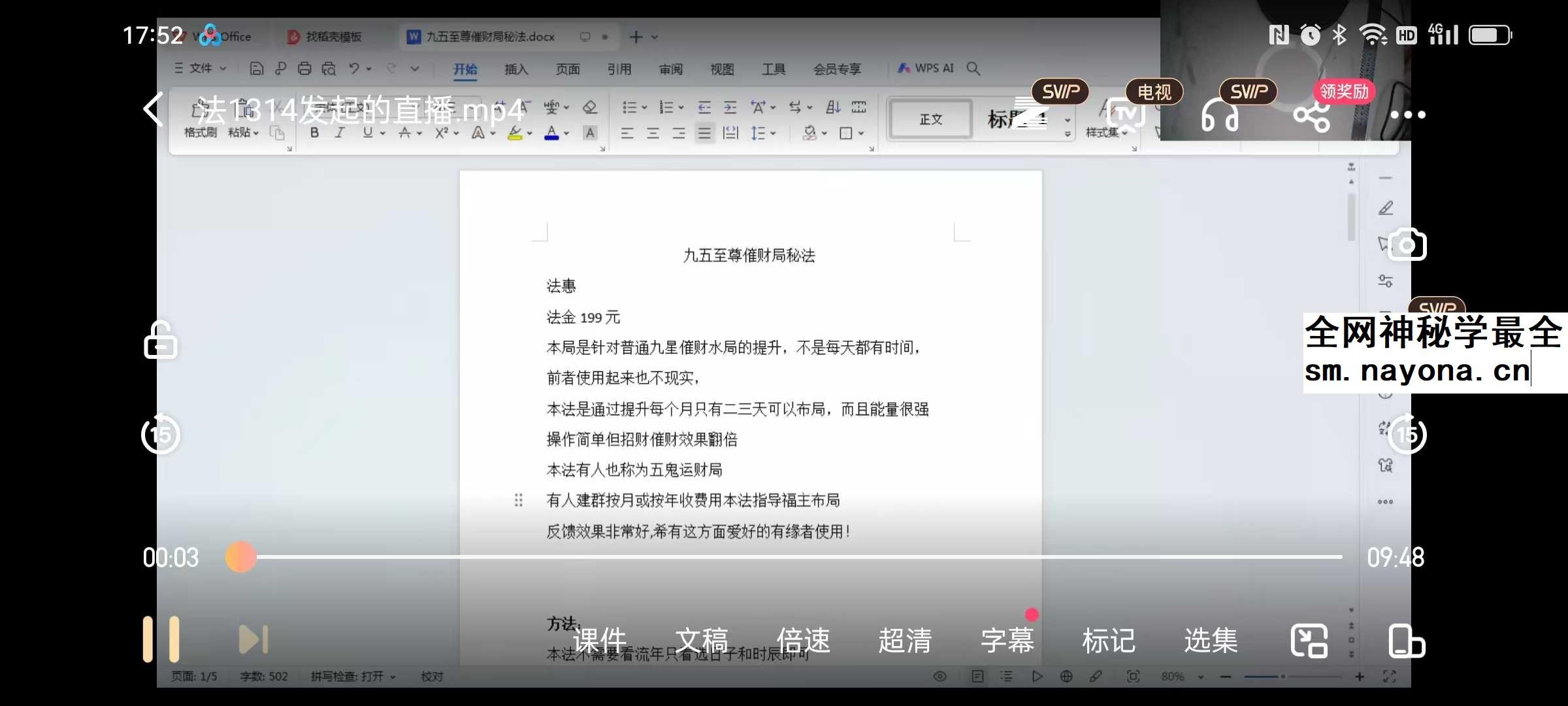Open episode list 选集
Image resolution: width=1568 pixels, height=706 pixels.
1211,641
